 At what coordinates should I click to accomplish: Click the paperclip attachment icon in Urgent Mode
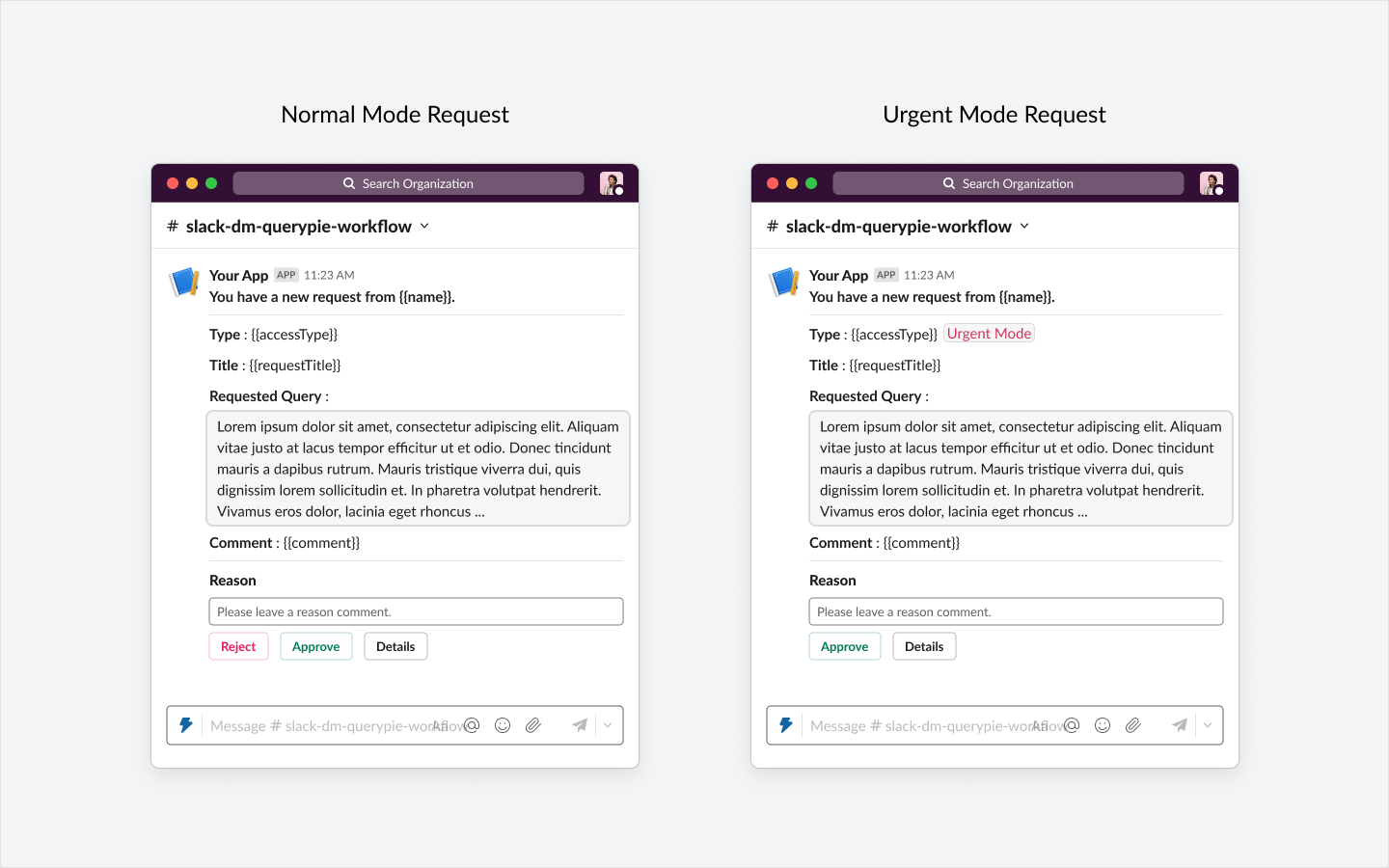point(1133,724)
